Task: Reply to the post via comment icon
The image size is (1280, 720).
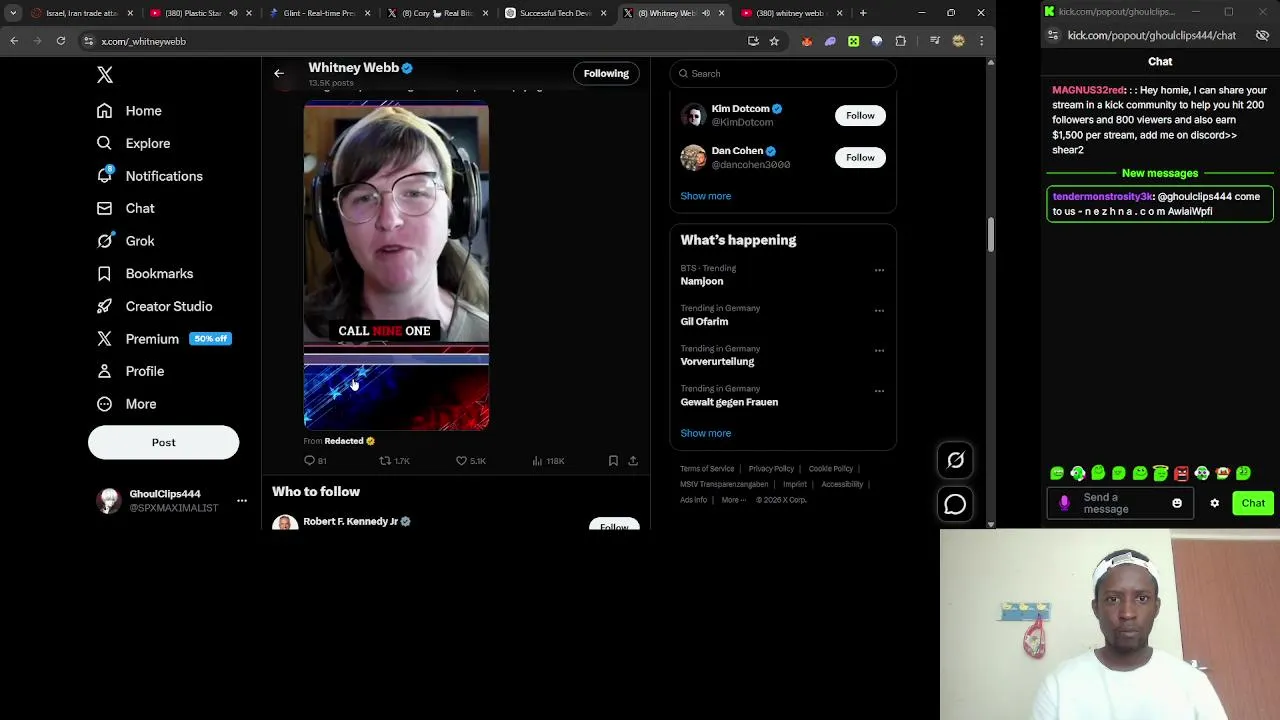Action: (309, 461)
